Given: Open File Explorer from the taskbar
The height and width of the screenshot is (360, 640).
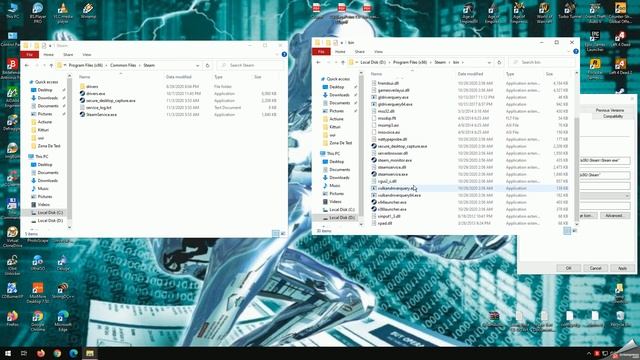Looking at the screenshot, I should tap(90, 353).
